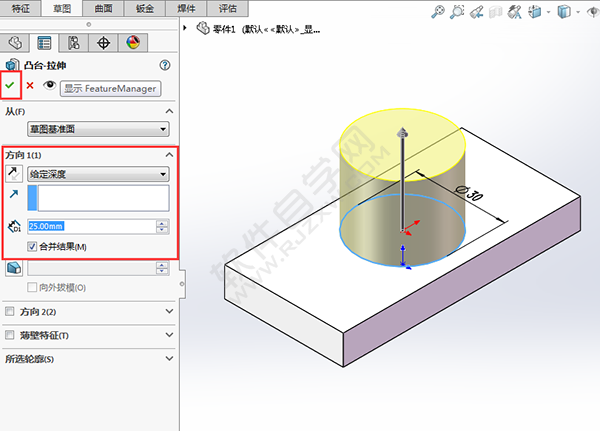
Task: Click the Section View icon
Action: point(496,12)
